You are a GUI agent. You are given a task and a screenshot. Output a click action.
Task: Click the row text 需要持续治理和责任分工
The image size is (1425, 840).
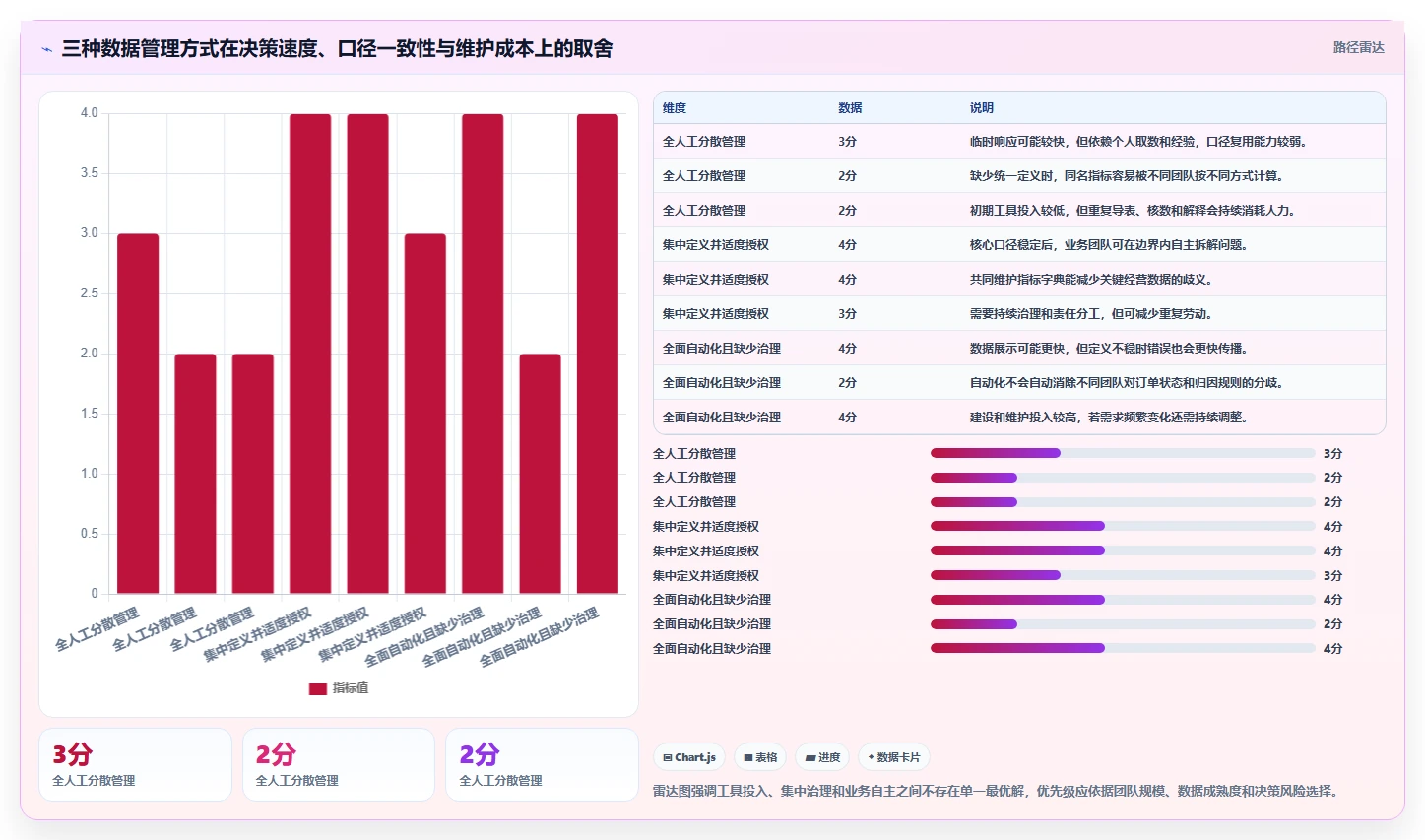(x=1035, y=314)
